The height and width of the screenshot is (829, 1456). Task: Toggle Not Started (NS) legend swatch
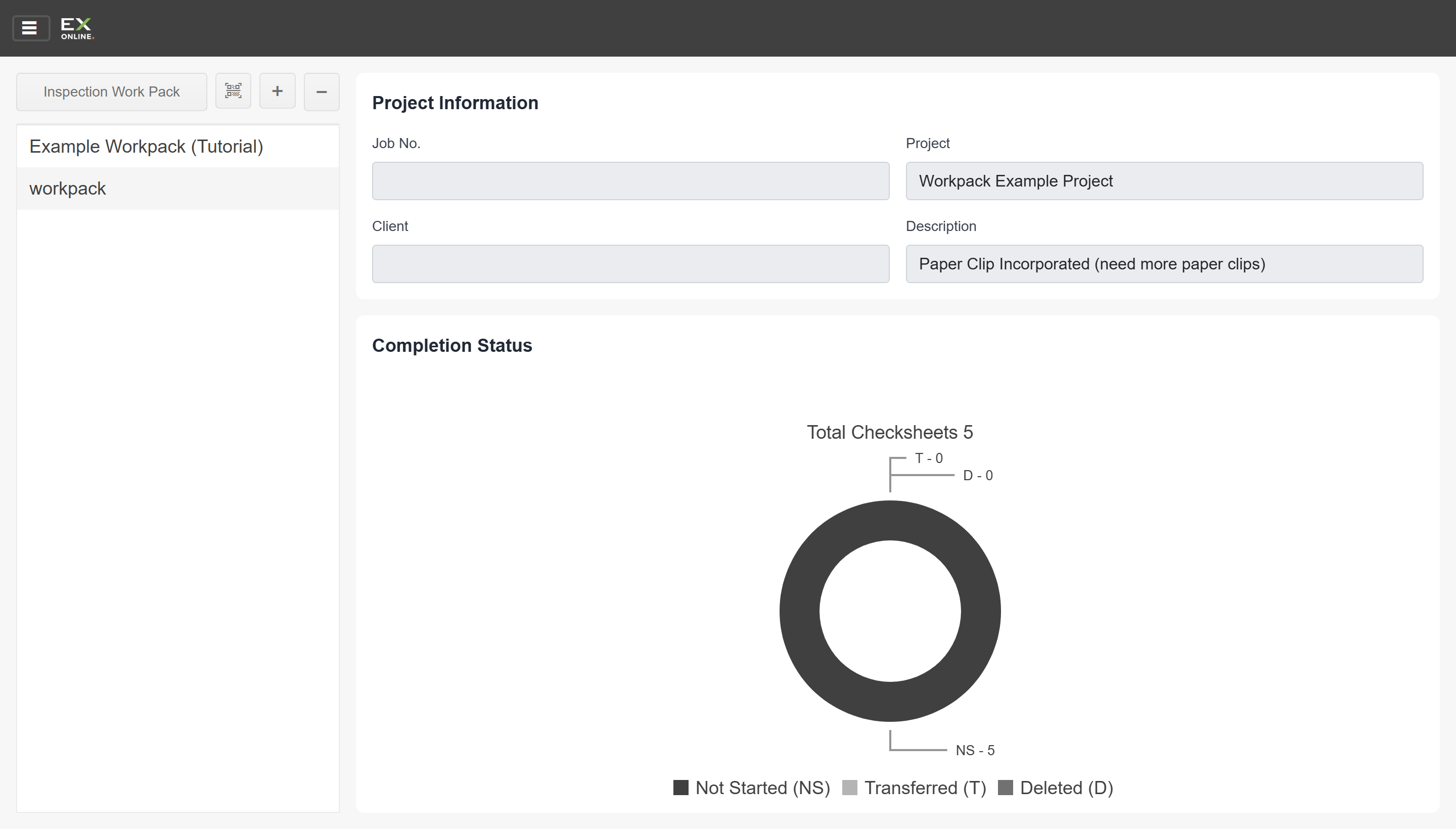681,788
